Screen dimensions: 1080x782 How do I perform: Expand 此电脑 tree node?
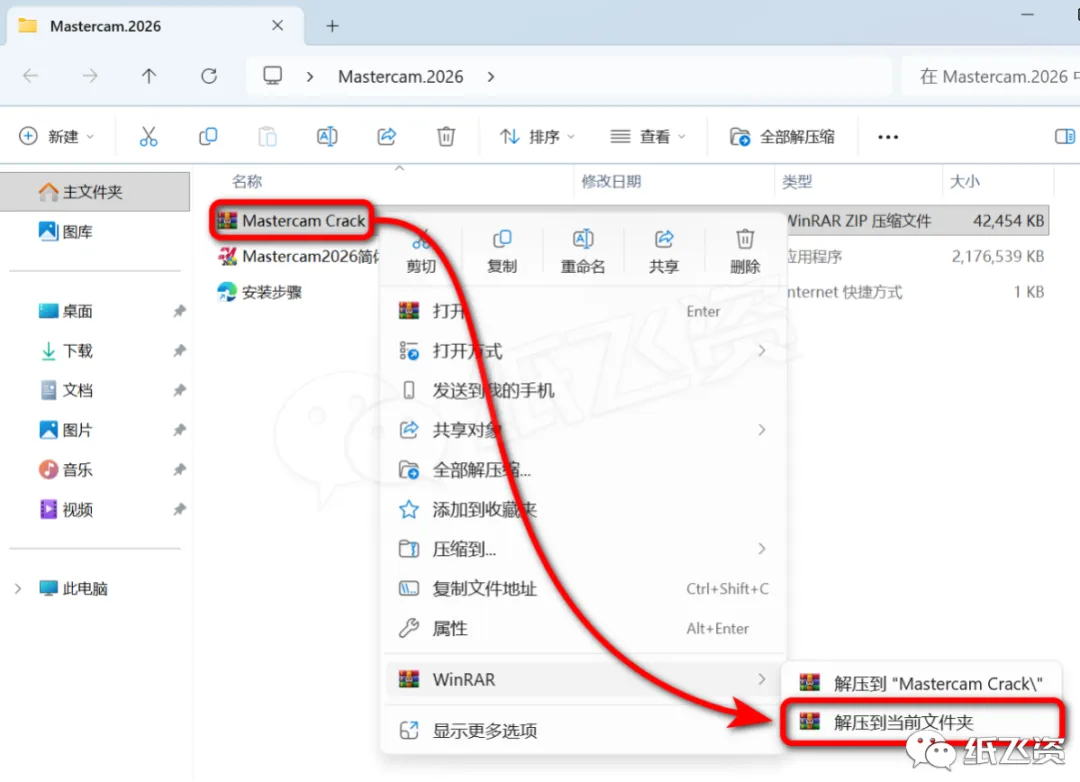coord(19,588)
